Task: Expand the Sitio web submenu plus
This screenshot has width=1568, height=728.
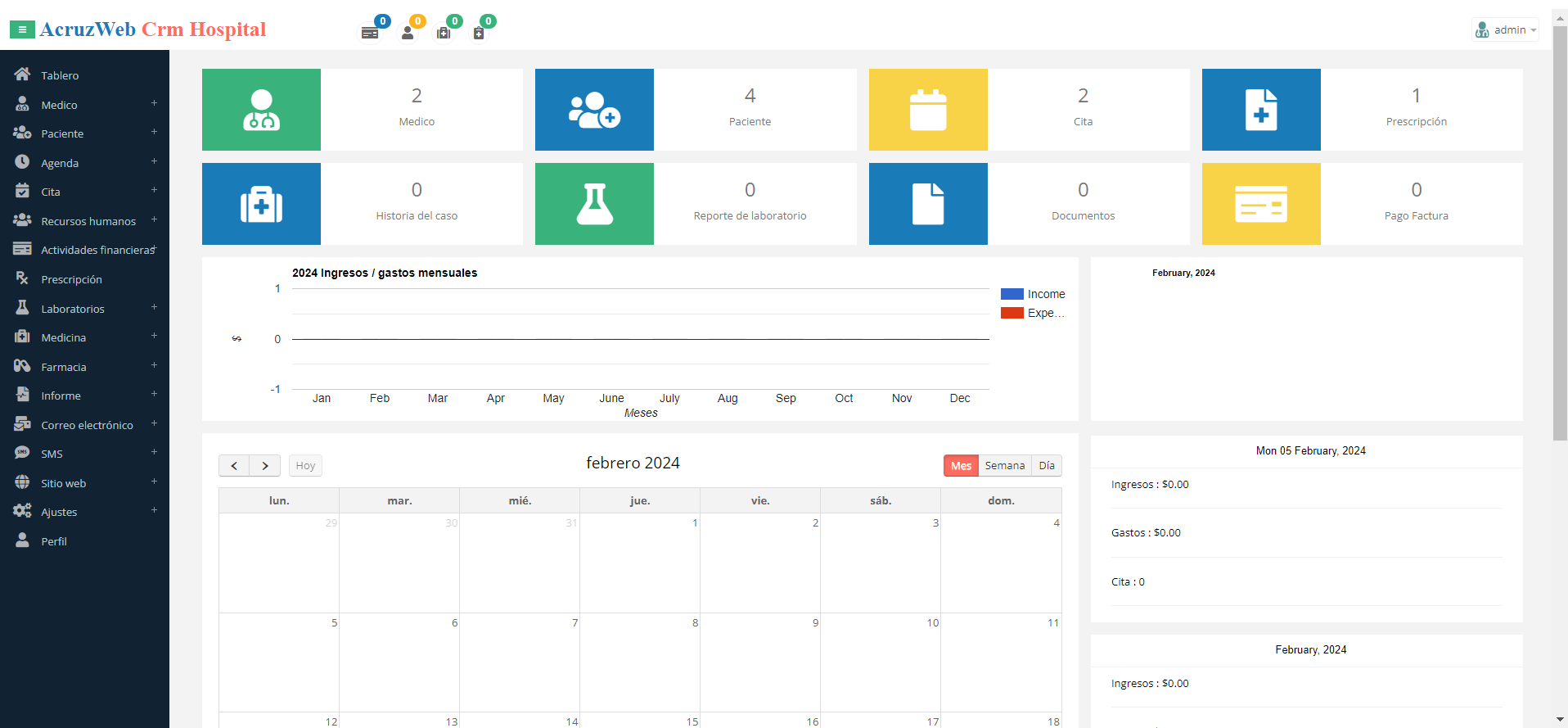Action: (154, 482)
